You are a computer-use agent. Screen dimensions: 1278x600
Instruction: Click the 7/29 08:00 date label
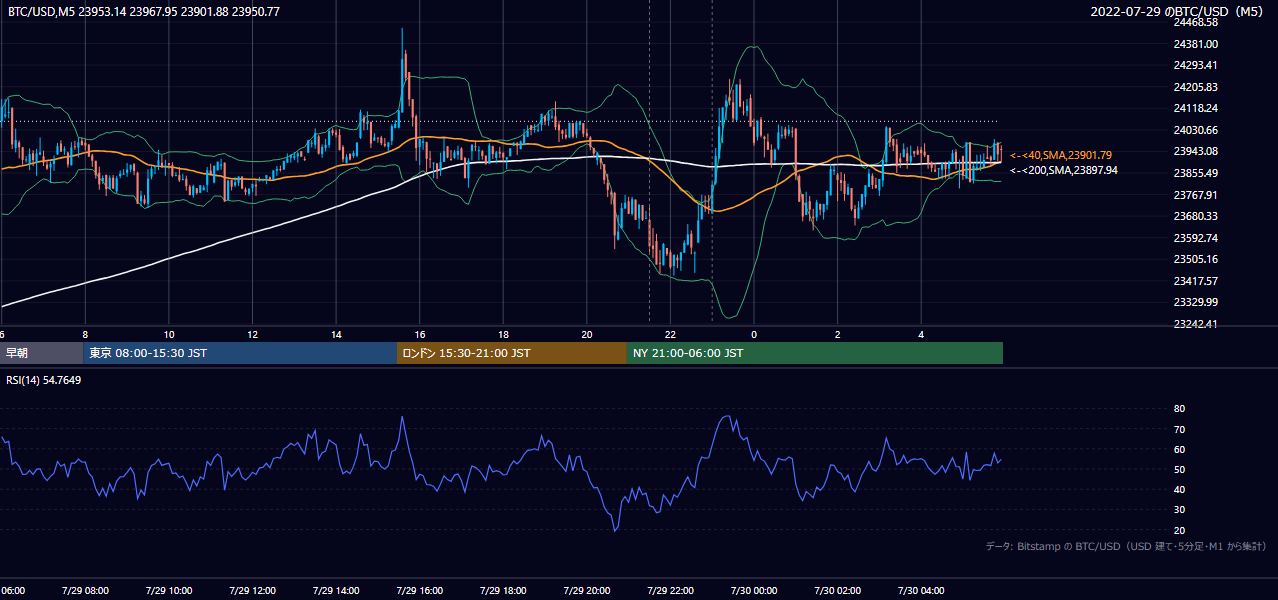[x=85, y=591]
